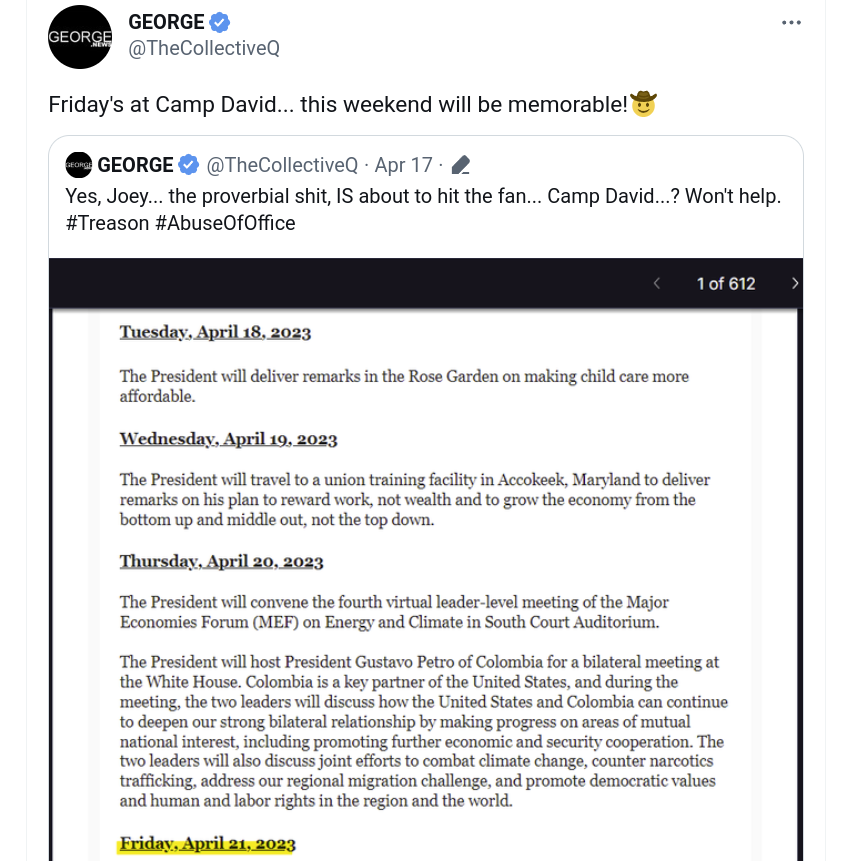The width and height of the screenshot is (861, 861).
Task: Click the GEORGE display name in header
Action: tap(166, 22)
